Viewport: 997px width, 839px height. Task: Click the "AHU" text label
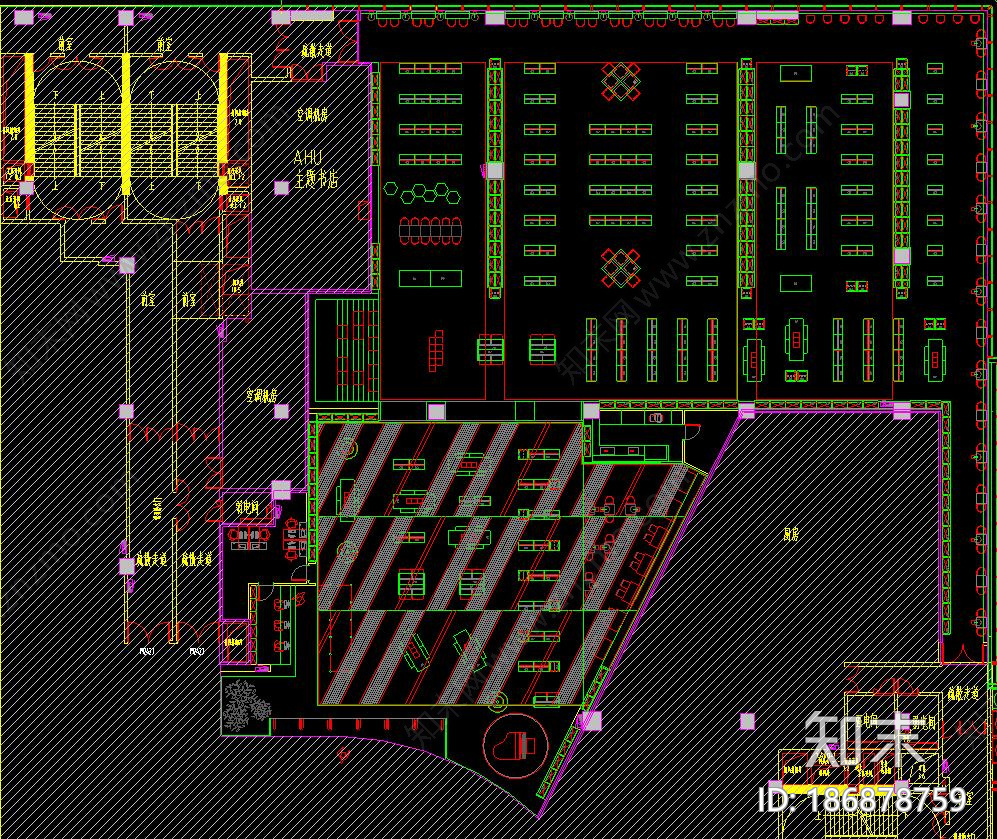point(308,157)
